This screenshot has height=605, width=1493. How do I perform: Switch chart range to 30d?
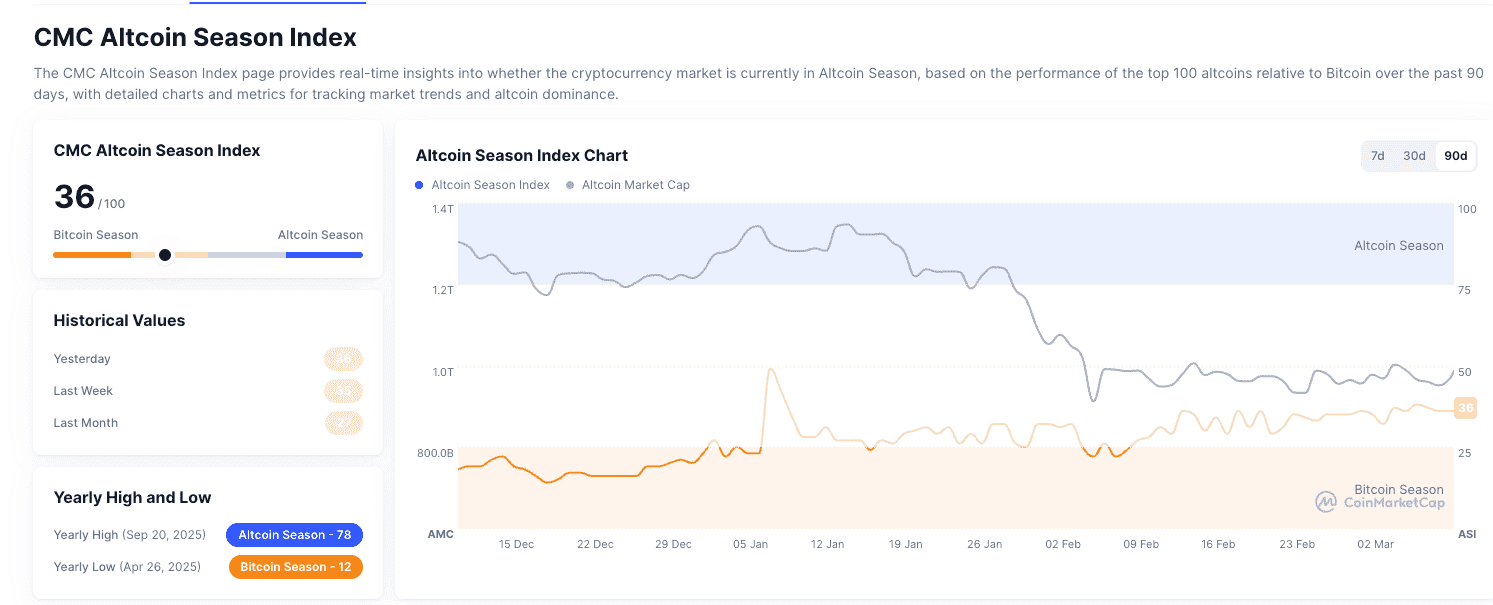pos(1414,156)
